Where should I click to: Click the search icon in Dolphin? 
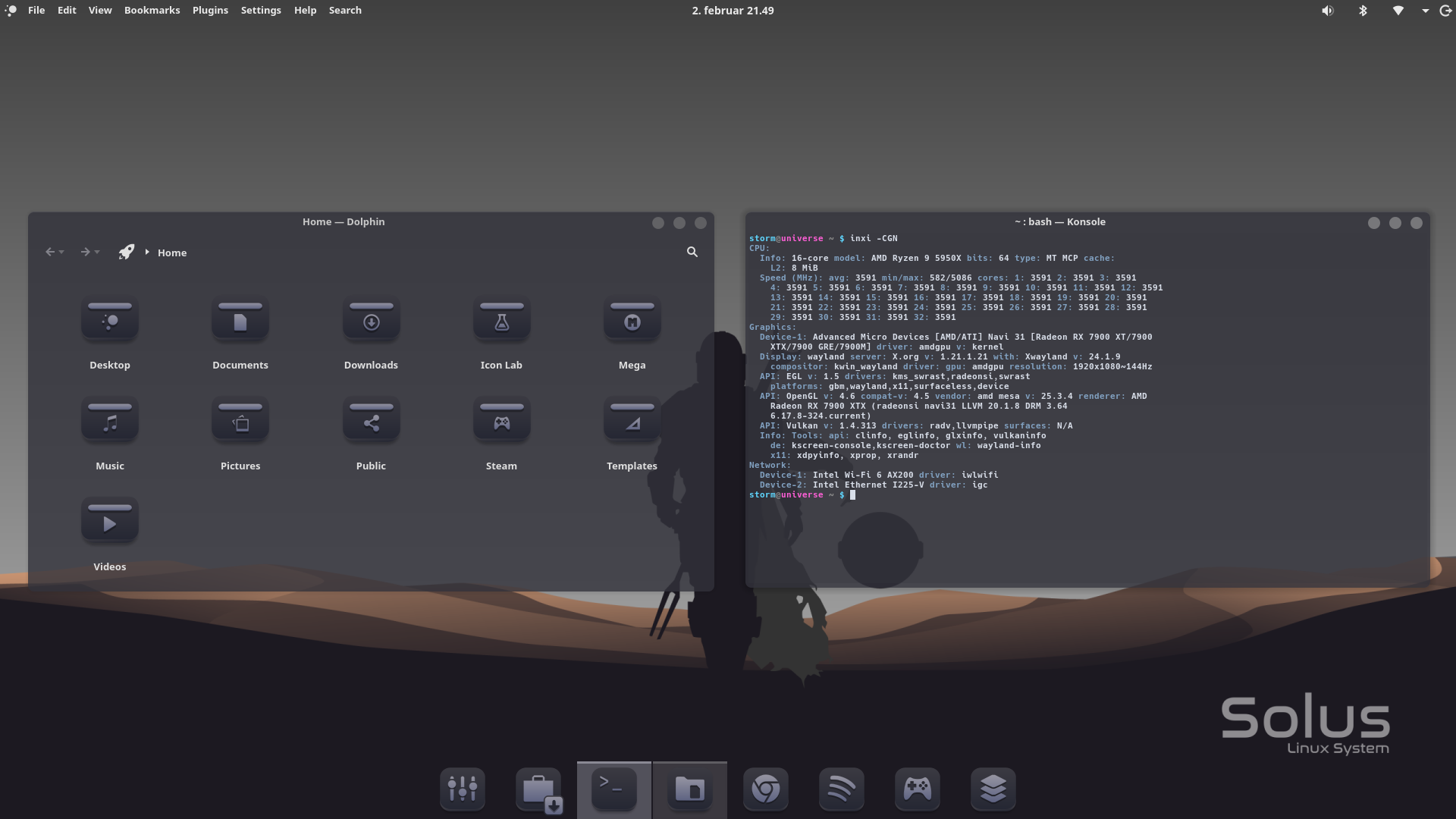coord(692,252)
